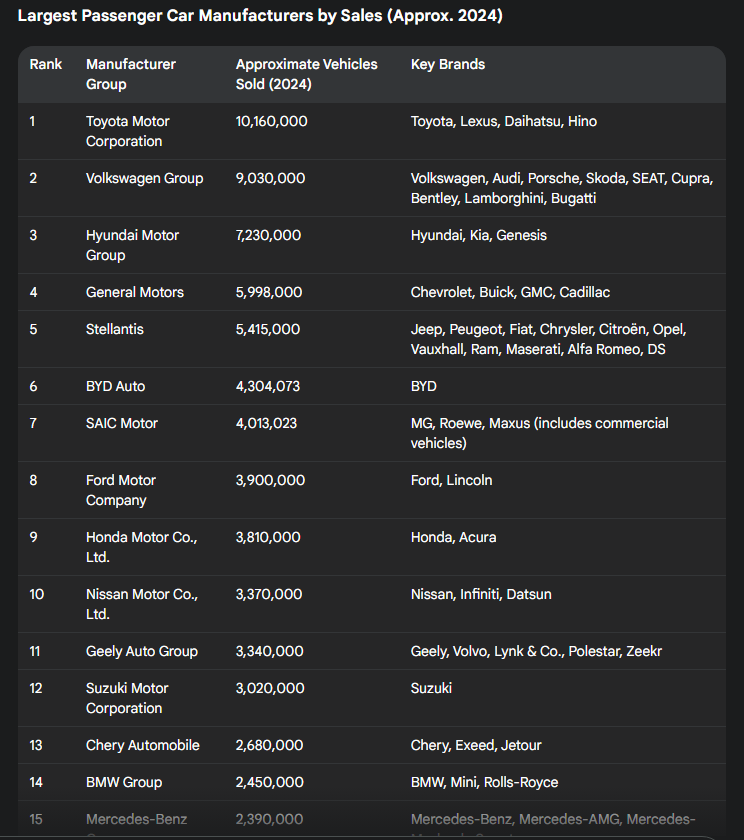Click the Hyundai Motor Group name

point(132,245)
